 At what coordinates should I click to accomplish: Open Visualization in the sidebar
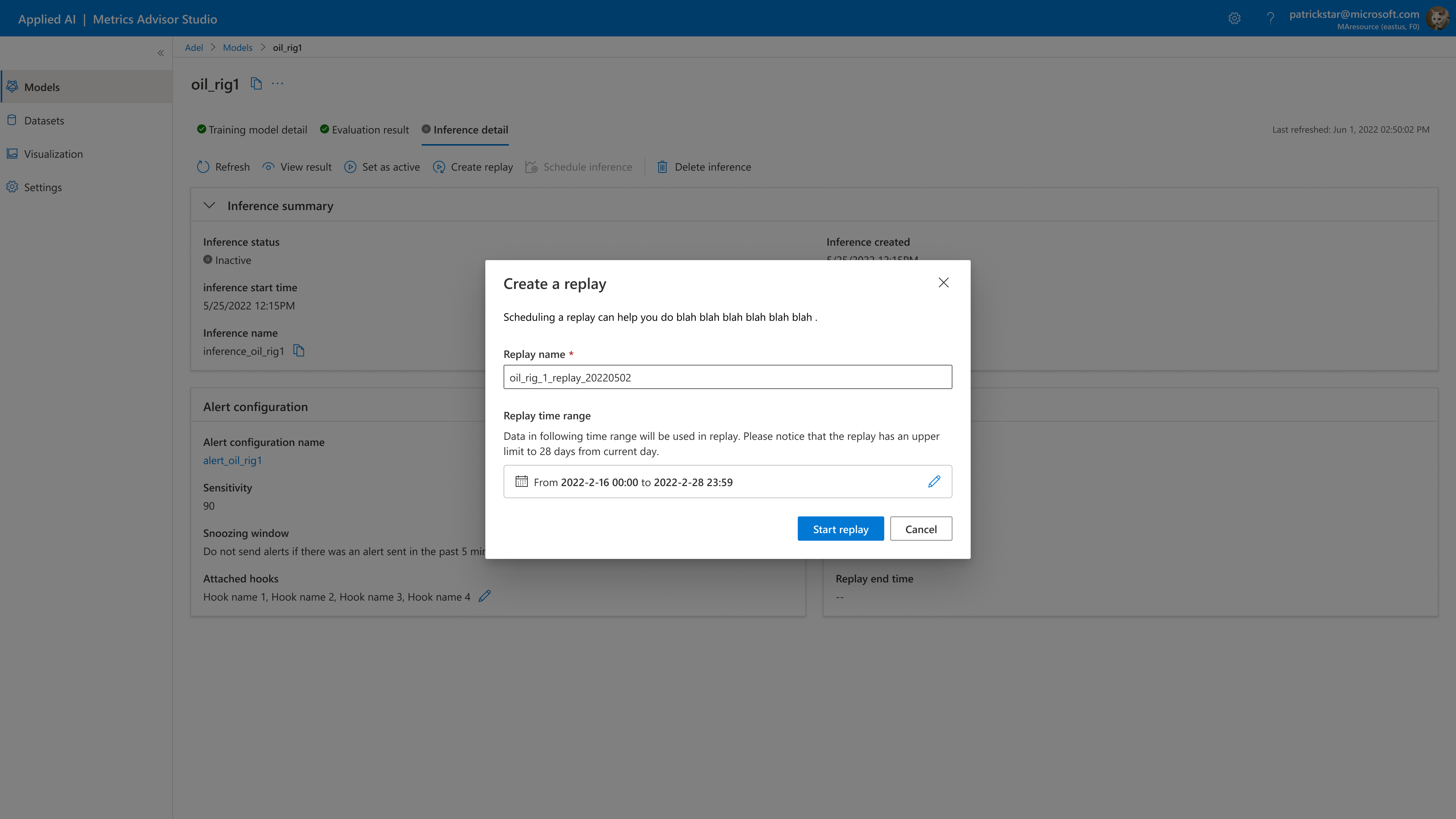pyautogui.click(x=53, y=154)
